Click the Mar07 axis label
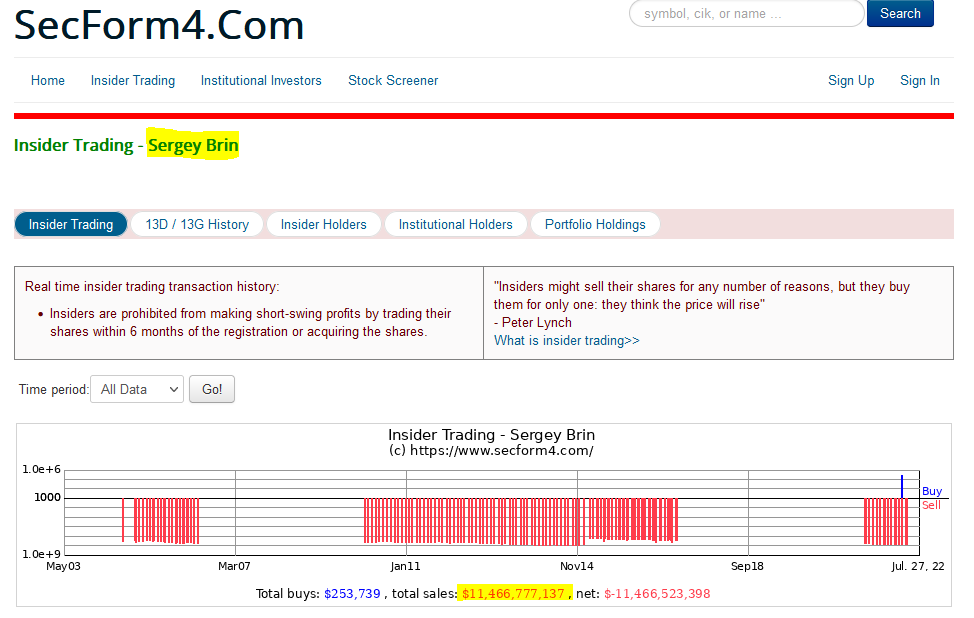974x618 pixels. click(x=234, y=566)
